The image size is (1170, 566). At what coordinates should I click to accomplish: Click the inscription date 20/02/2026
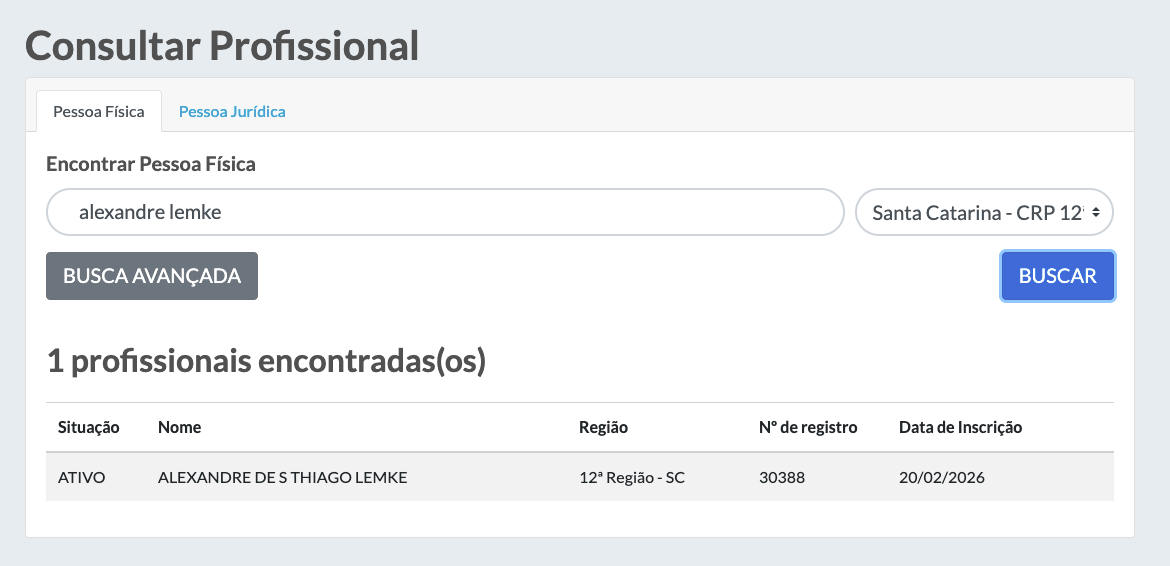[x=942, y=477]
